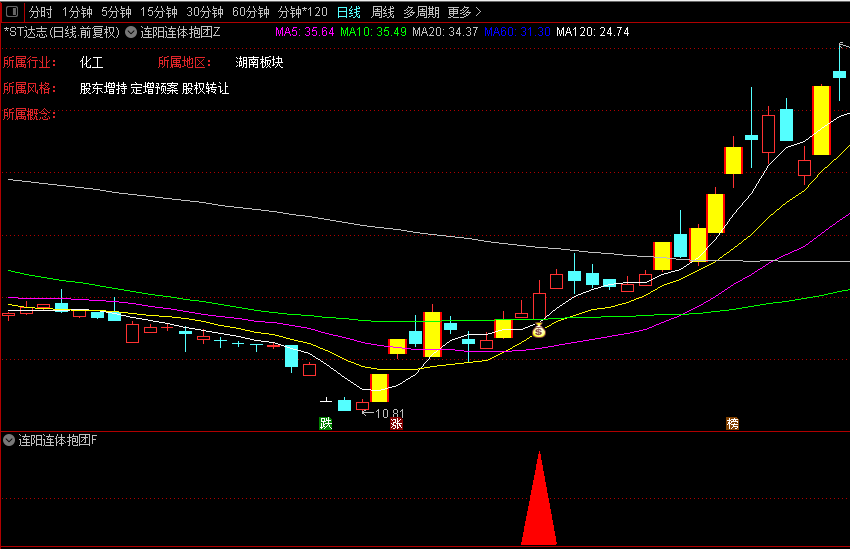Select the 分钟*120 period tab
Viewport: 850px width, 549px height.
[302, 12]
